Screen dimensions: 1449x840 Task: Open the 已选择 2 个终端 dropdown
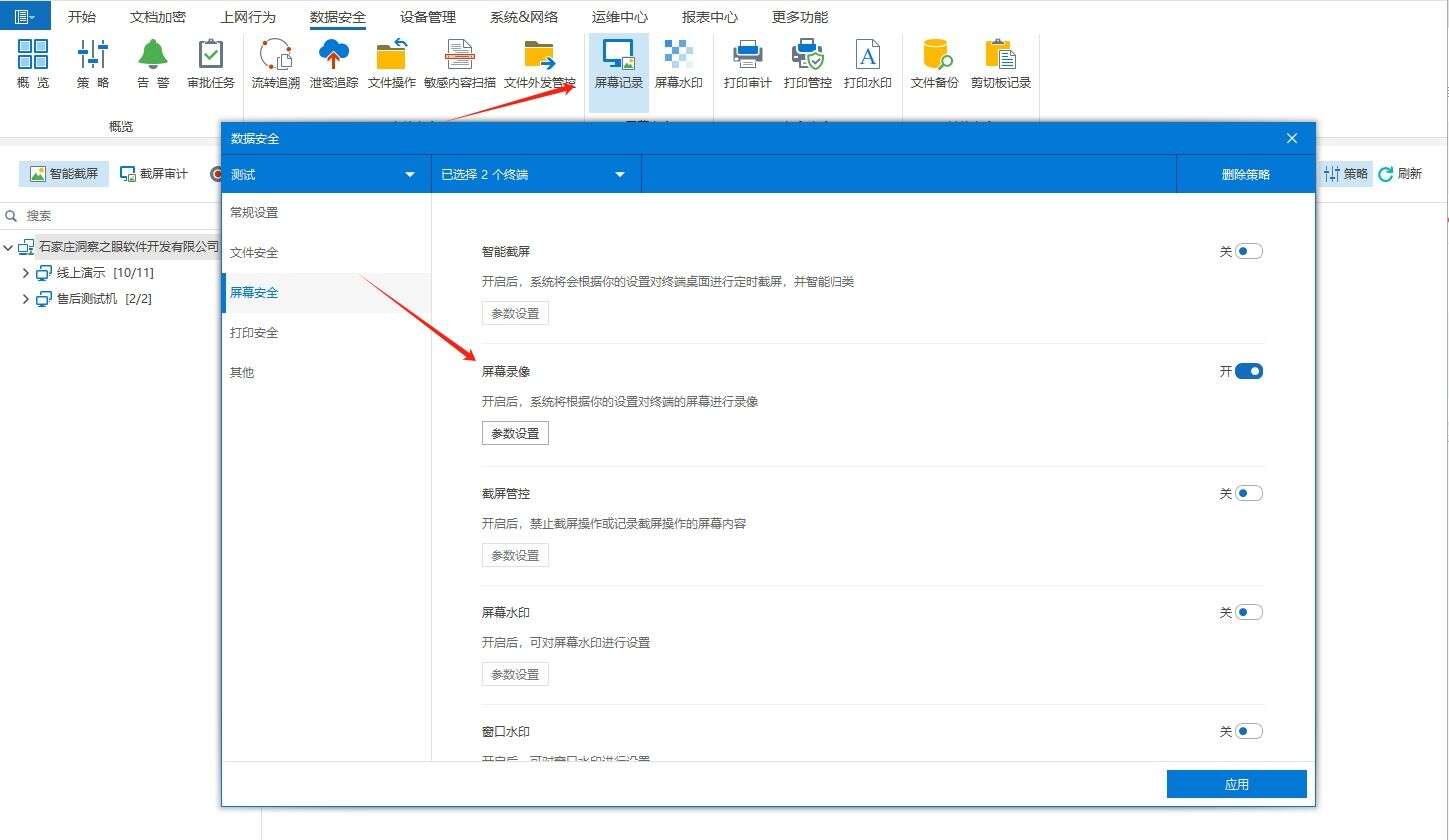click(x=535, y=173)
